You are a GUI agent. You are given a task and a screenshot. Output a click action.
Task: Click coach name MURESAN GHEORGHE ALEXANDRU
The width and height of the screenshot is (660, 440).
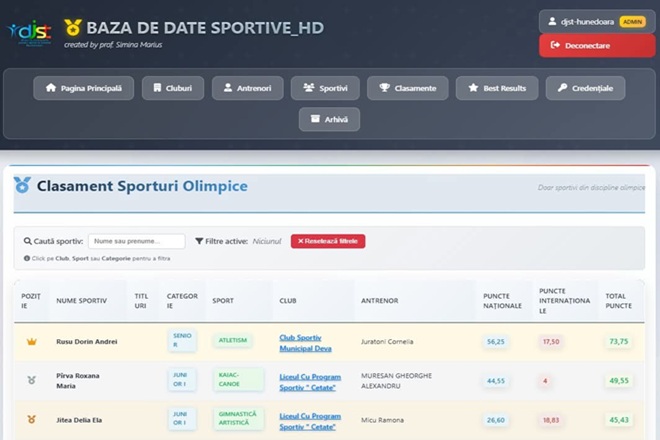(x=396, y=381)
